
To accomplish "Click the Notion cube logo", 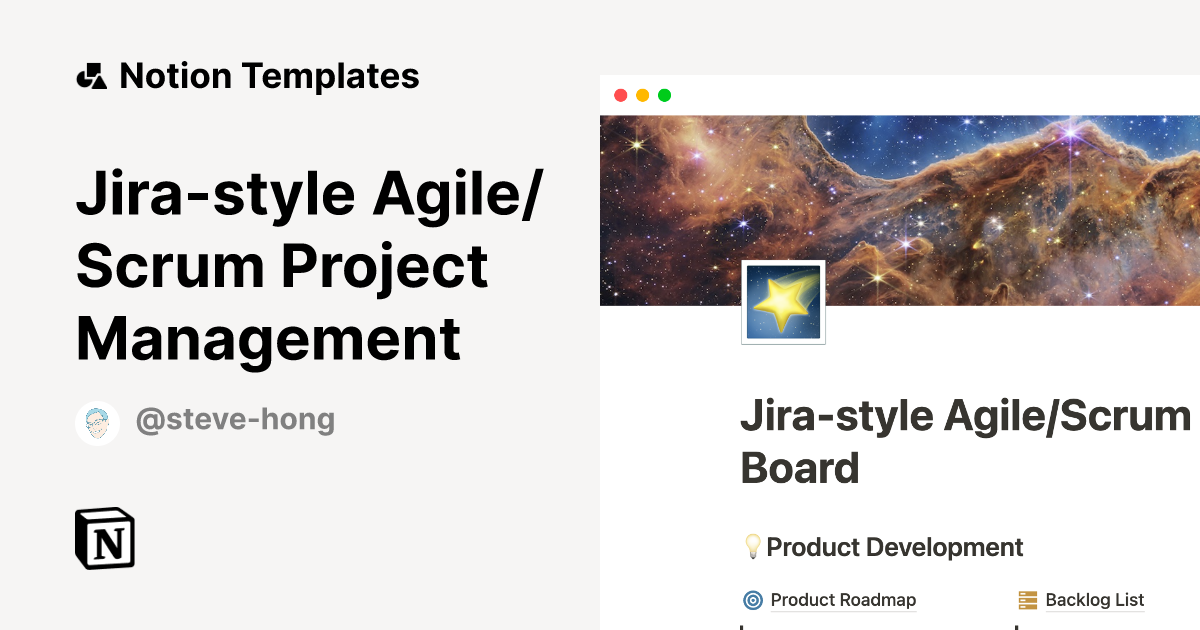I will tap(104, 538).
